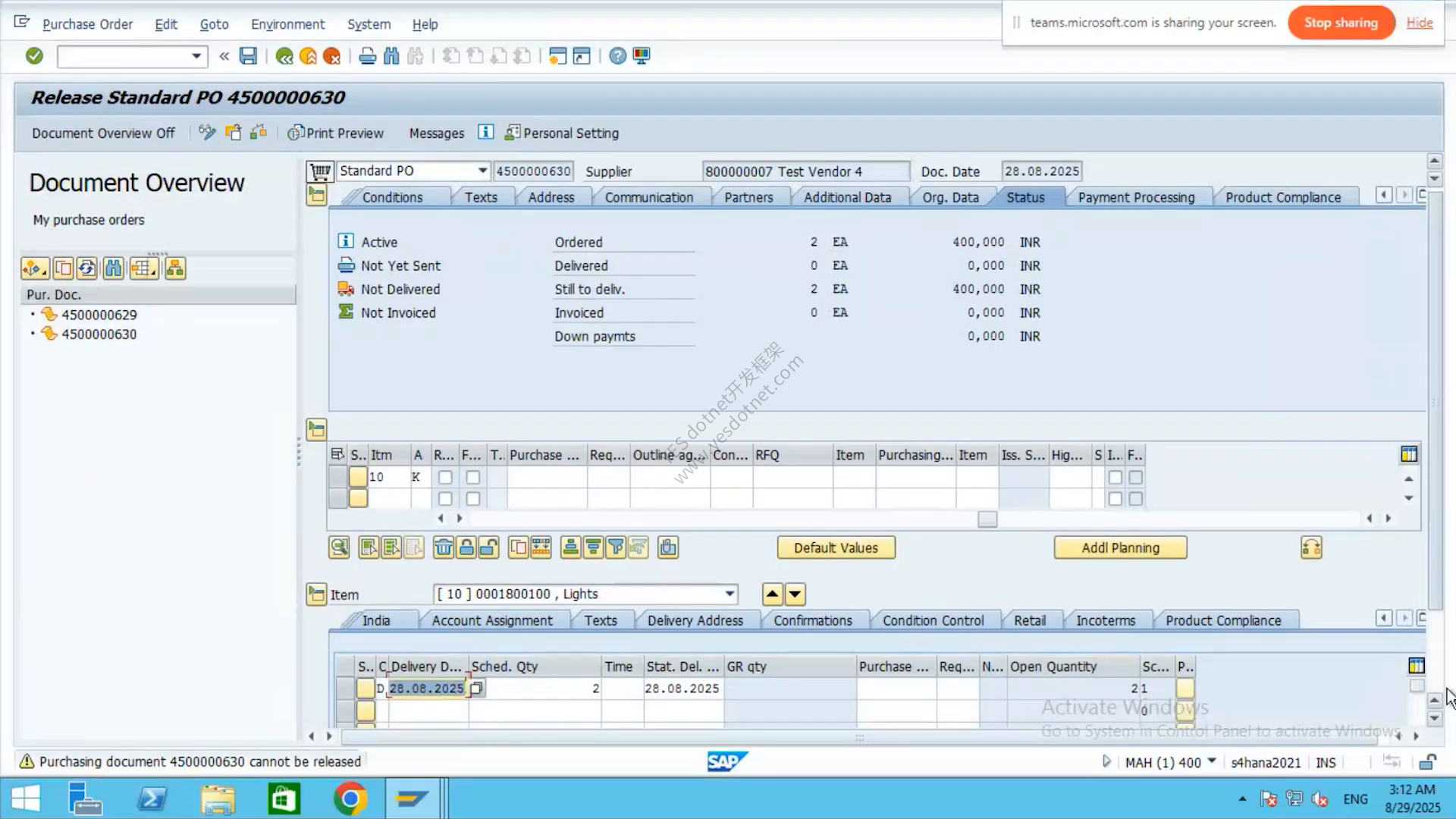
Task: Click the closed lock (block) icon in item toolbar
Action: pyautogui.click(x=466, y=548)
